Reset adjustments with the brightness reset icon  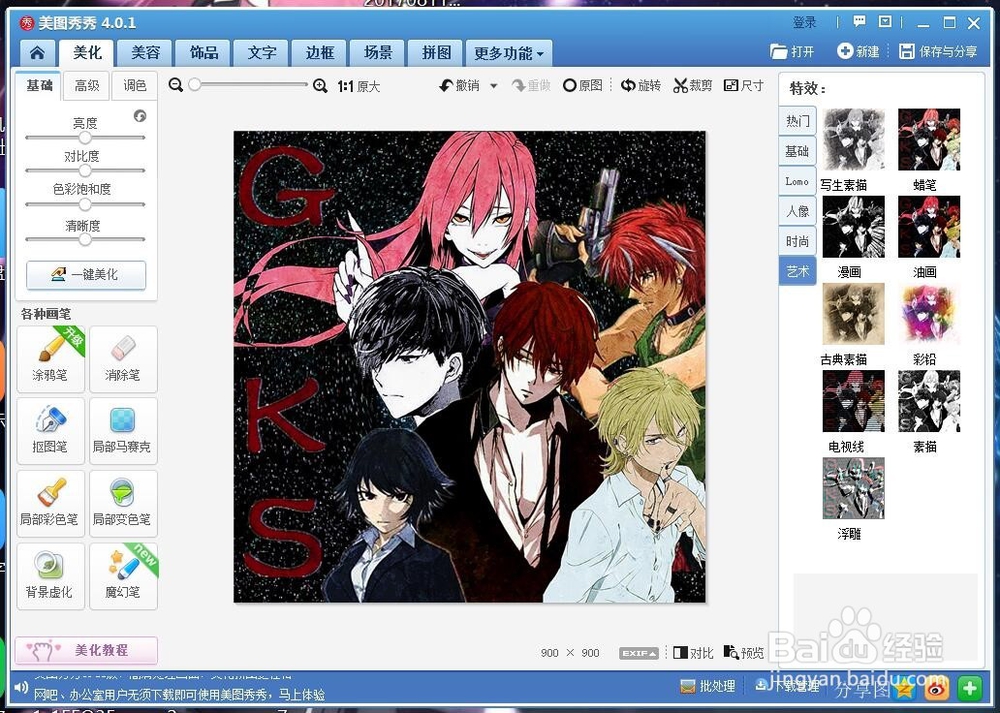point(140,115)
